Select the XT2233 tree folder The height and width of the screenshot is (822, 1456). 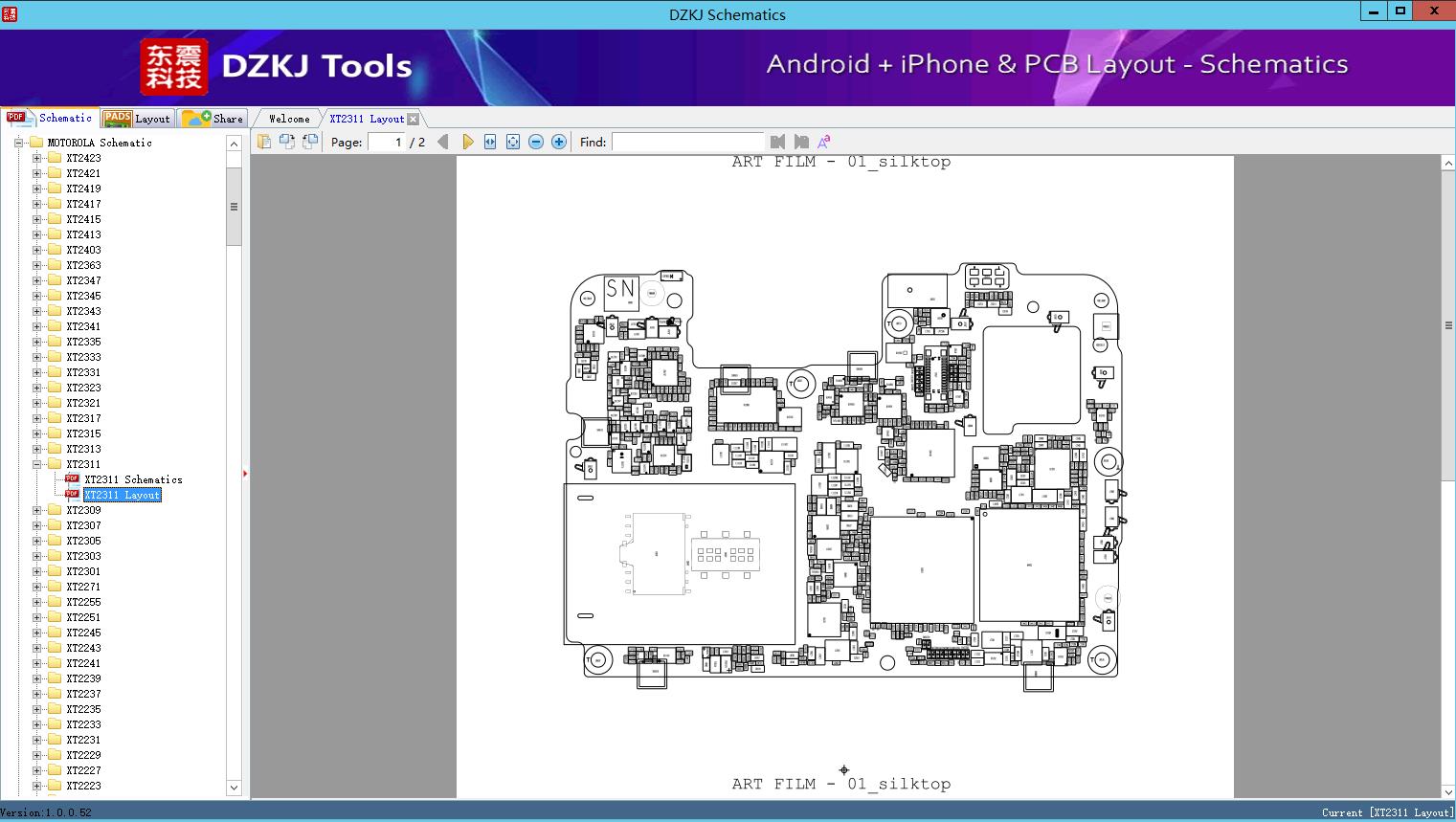tap(83, 724)
